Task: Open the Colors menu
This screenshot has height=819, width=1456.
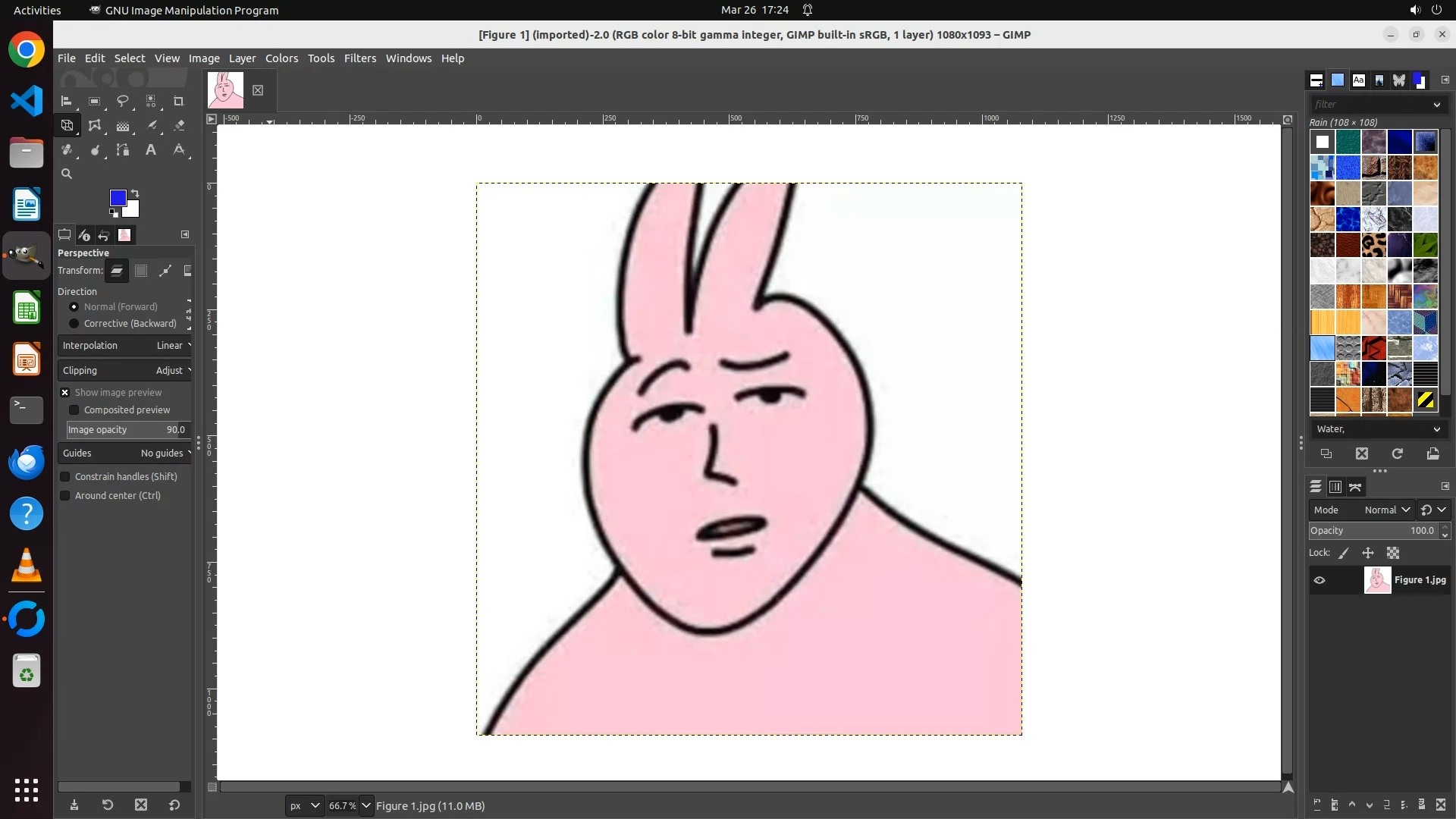Action: (281, 58)
